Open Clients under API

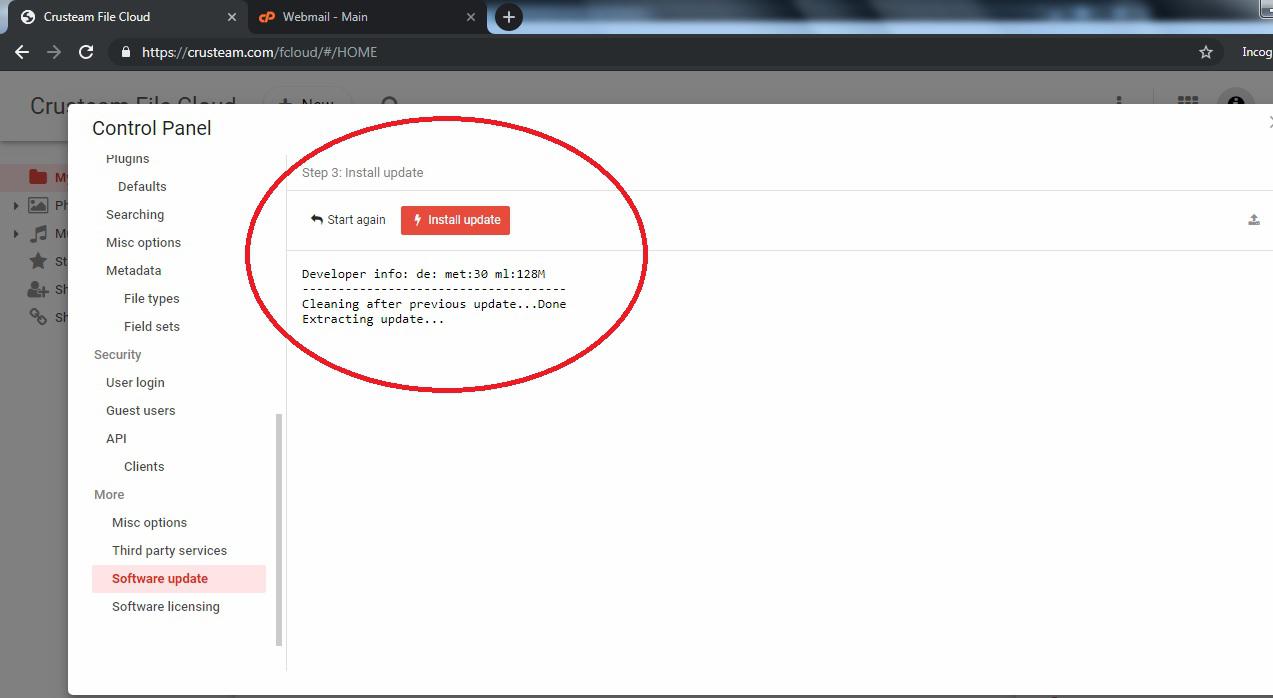point(144,466)
